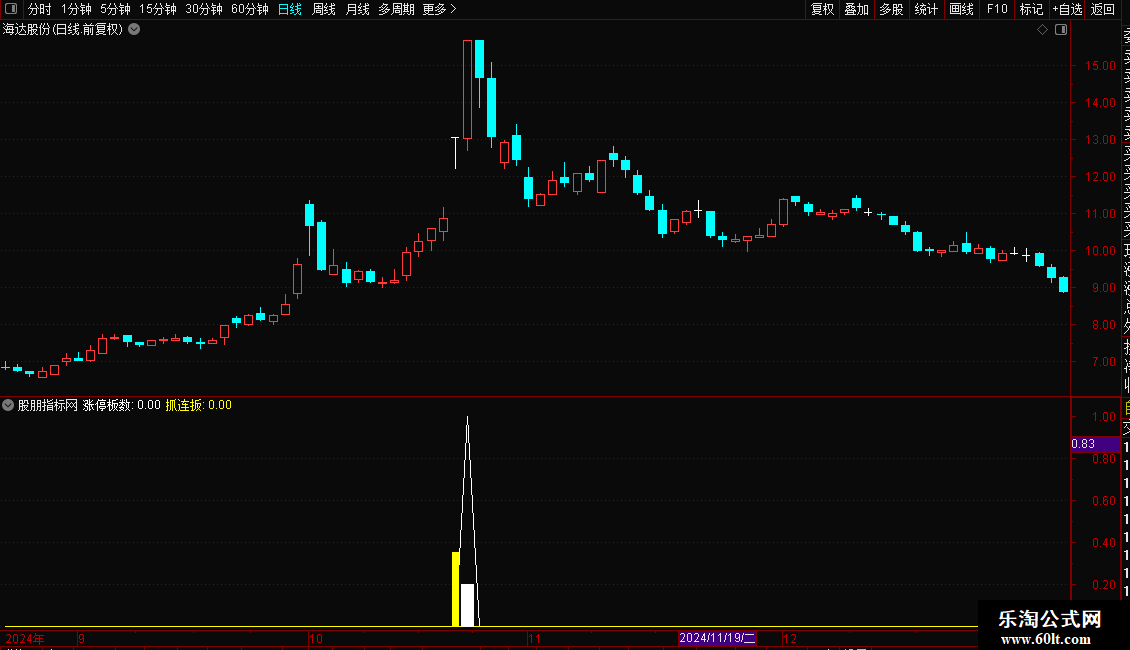This screenshot has width=1130, height=650.
Task: Open the 画线 drawing tools
Action: pos(961,9)
